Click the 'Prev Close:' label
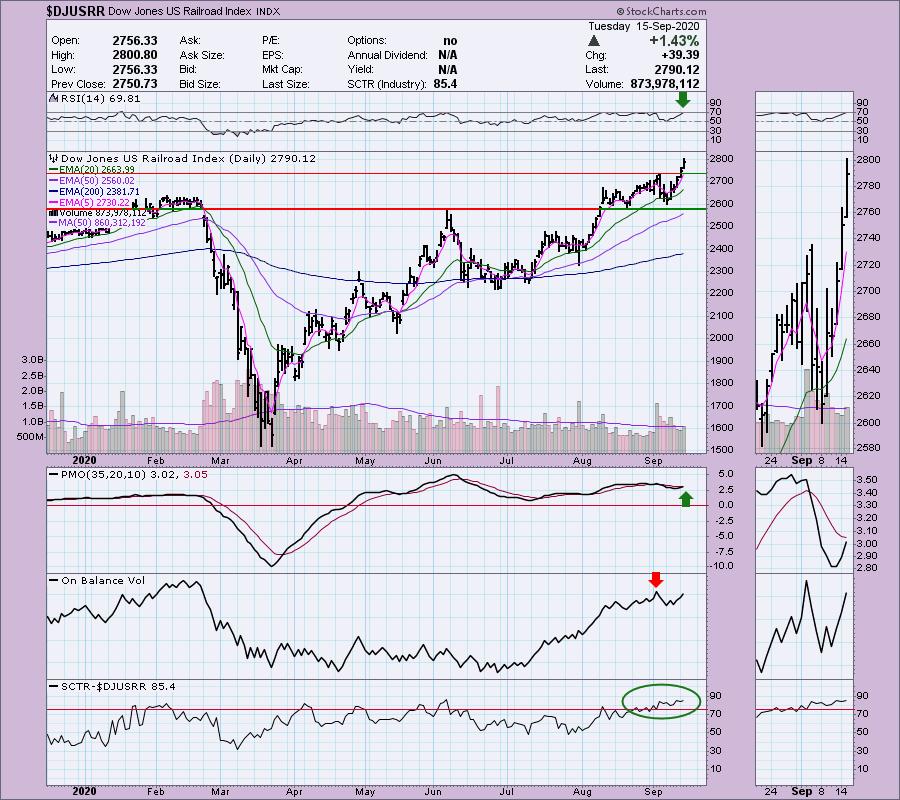The image size is (900, 800). (x=79, y=84)
